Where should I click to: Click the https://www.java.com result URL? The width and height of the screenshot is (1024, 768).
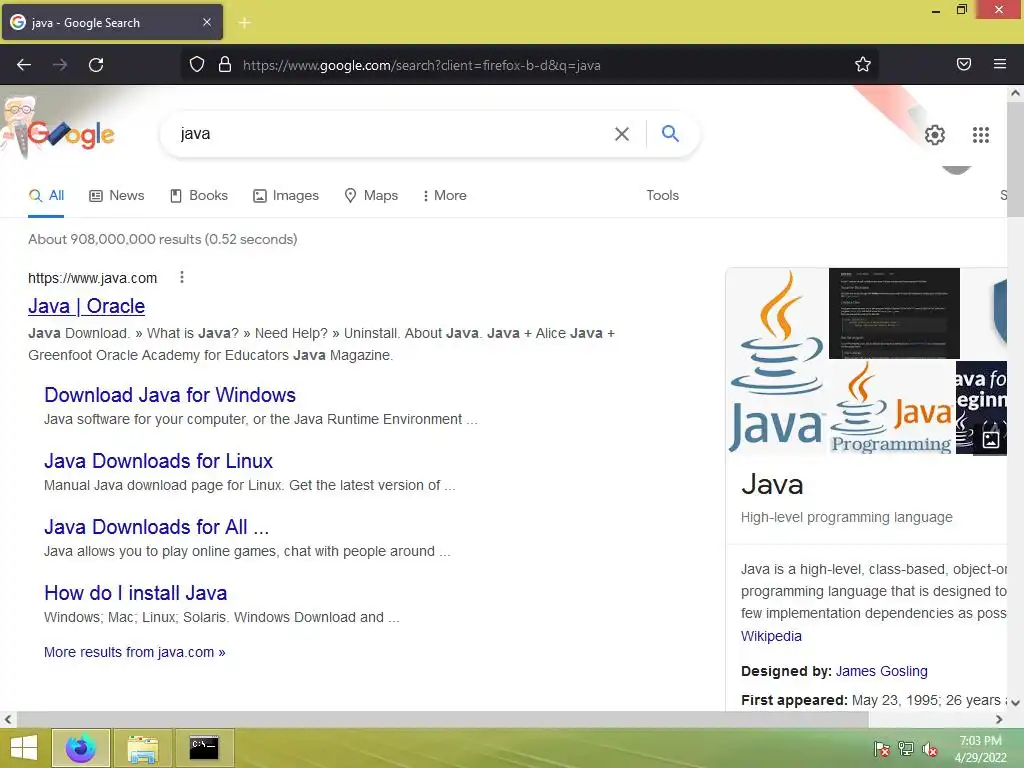click(x=93, y=278)
